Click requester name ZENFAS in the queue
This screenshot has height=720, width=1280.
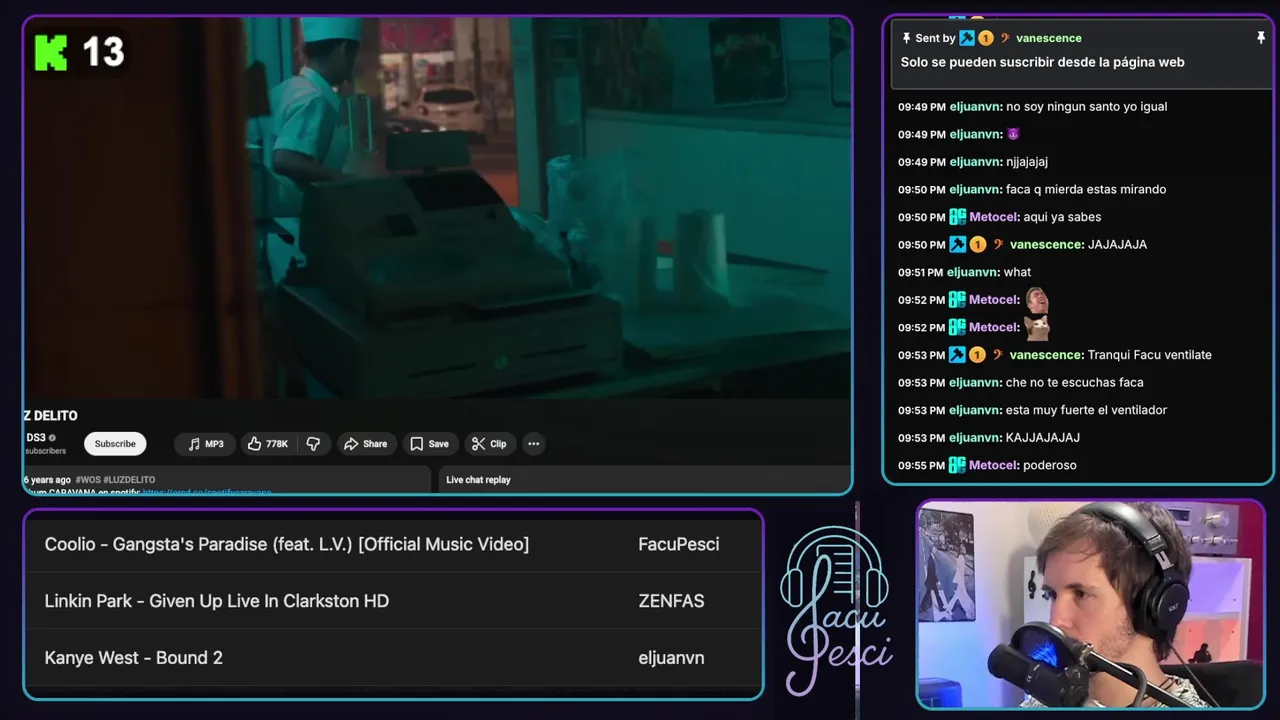click(x=671, y=601)
